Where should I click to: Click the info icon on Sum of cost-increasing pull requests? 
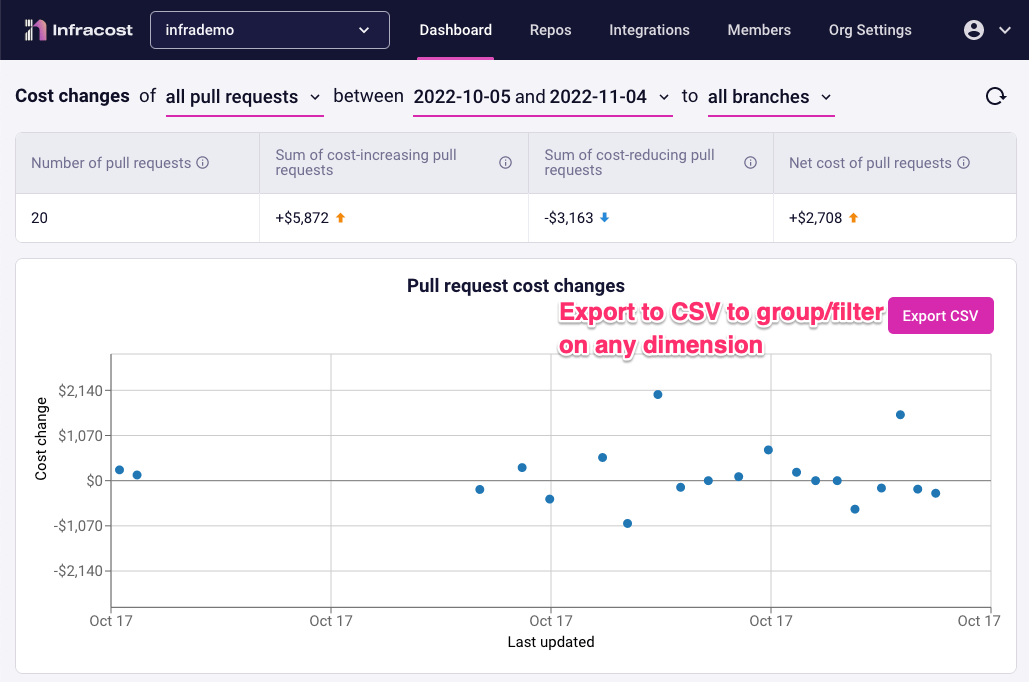click(x=506, y=162)
